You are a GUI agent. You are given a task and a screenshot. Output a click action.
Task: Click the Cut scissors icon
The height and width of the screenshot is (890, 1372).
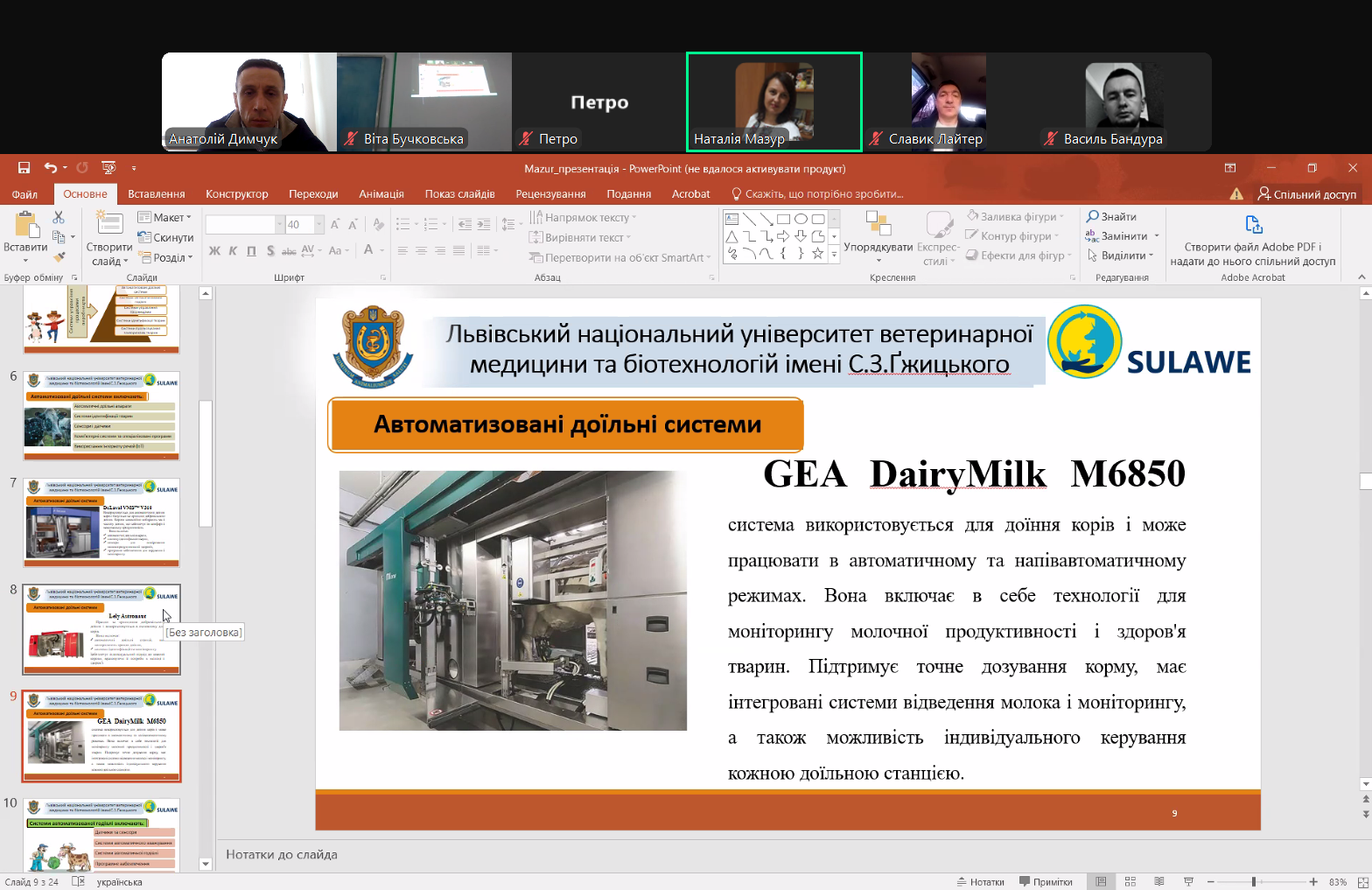pyautogui.click(x=59, y=217)
